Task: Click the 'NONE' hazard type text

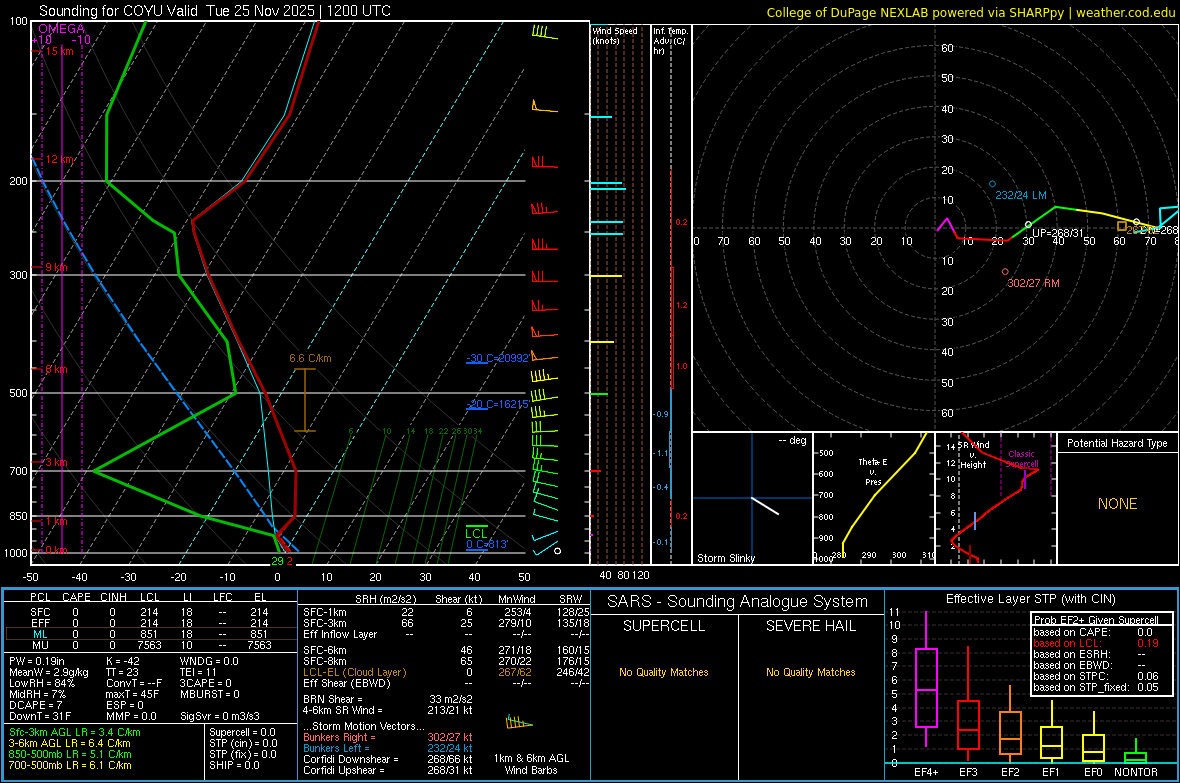Action: coord(1117,504)
